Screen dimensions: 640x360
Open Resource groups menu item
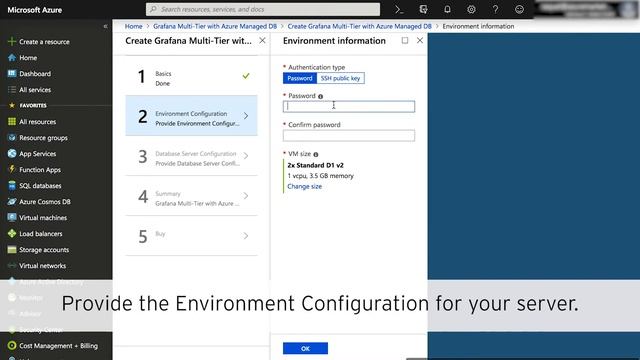click(43, 138)
